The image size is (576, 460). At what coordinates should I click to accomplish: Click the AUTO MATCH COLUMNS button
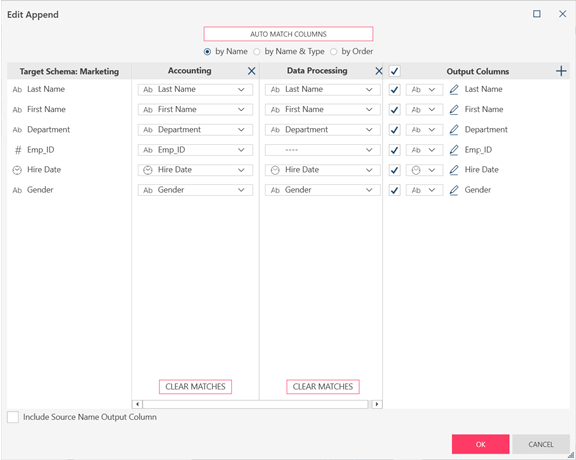288,34
